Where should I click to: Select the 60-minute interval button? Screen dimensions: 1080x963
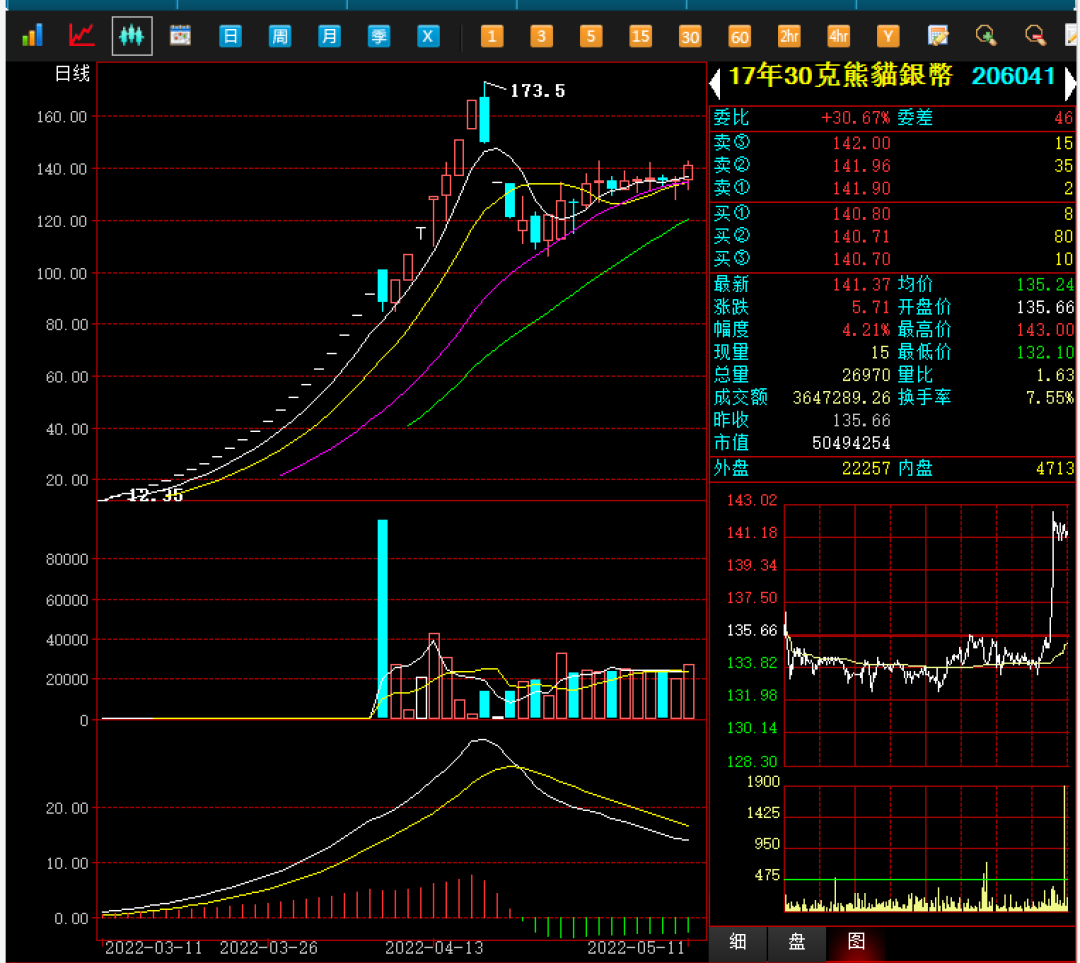click(740, 36)
